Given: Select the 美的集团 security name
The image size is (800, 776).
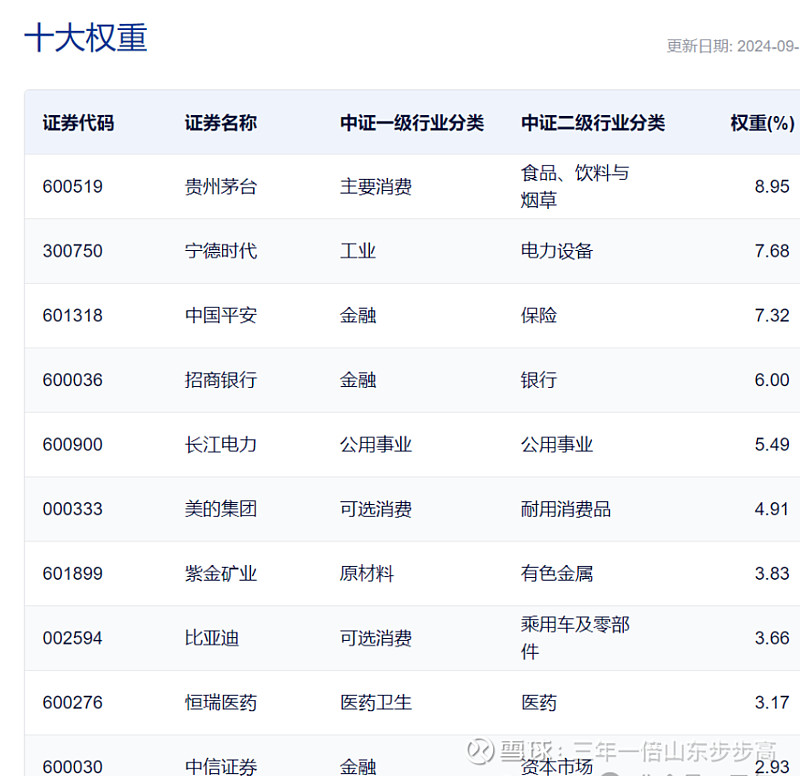Looking at the screenshot, I should [220, 509].
